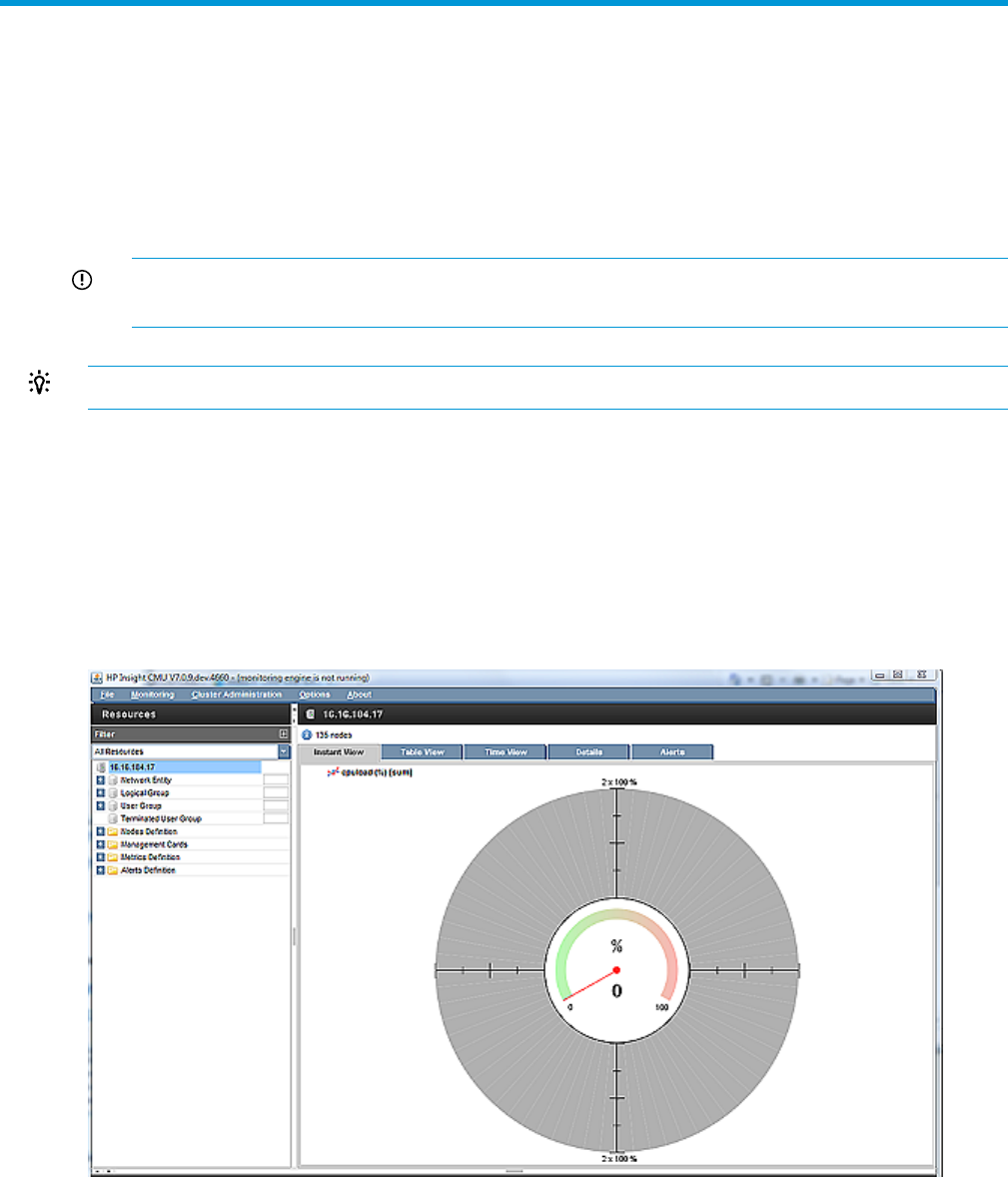Screen dimensions: 1008x1177
Task: Expand the Logical Group tree node
Action: point(100,793)
